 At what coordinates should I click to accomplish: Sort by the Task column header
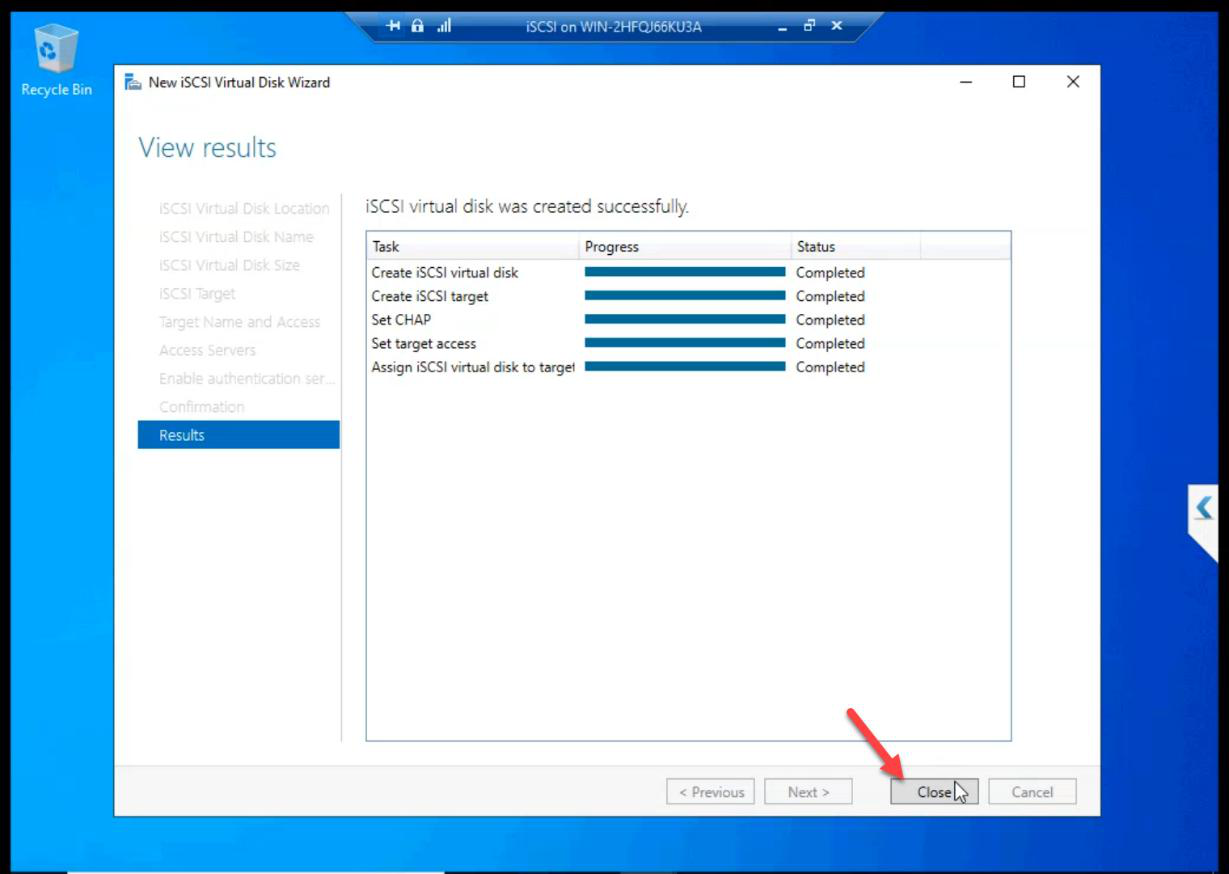(473, 246)
